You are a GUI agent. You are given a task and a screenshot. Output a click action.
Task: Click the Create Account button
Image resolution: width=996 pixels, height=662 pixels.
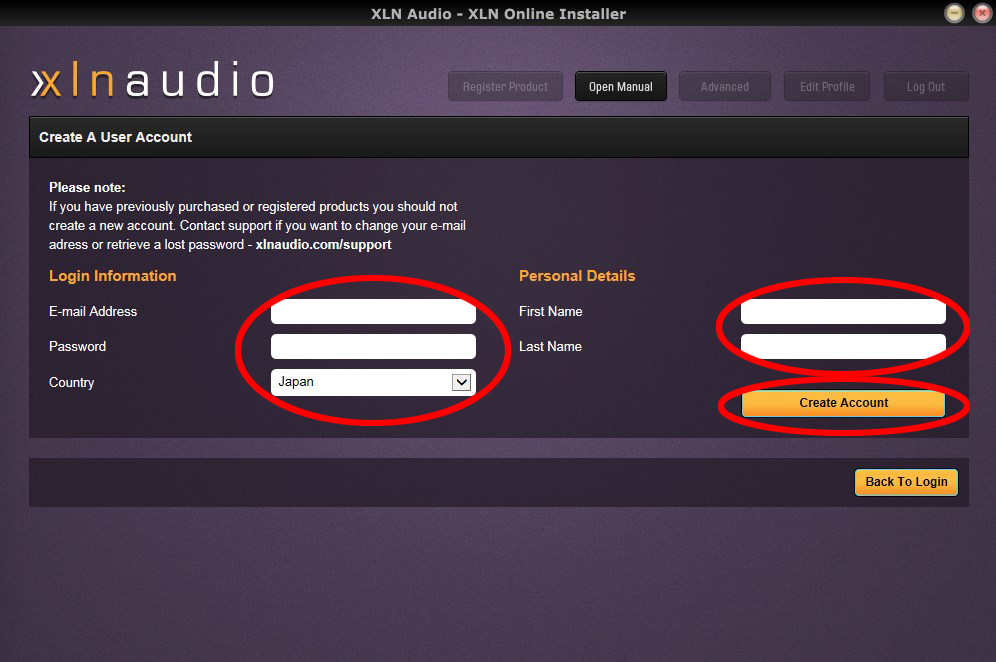(x=844, y=403)
